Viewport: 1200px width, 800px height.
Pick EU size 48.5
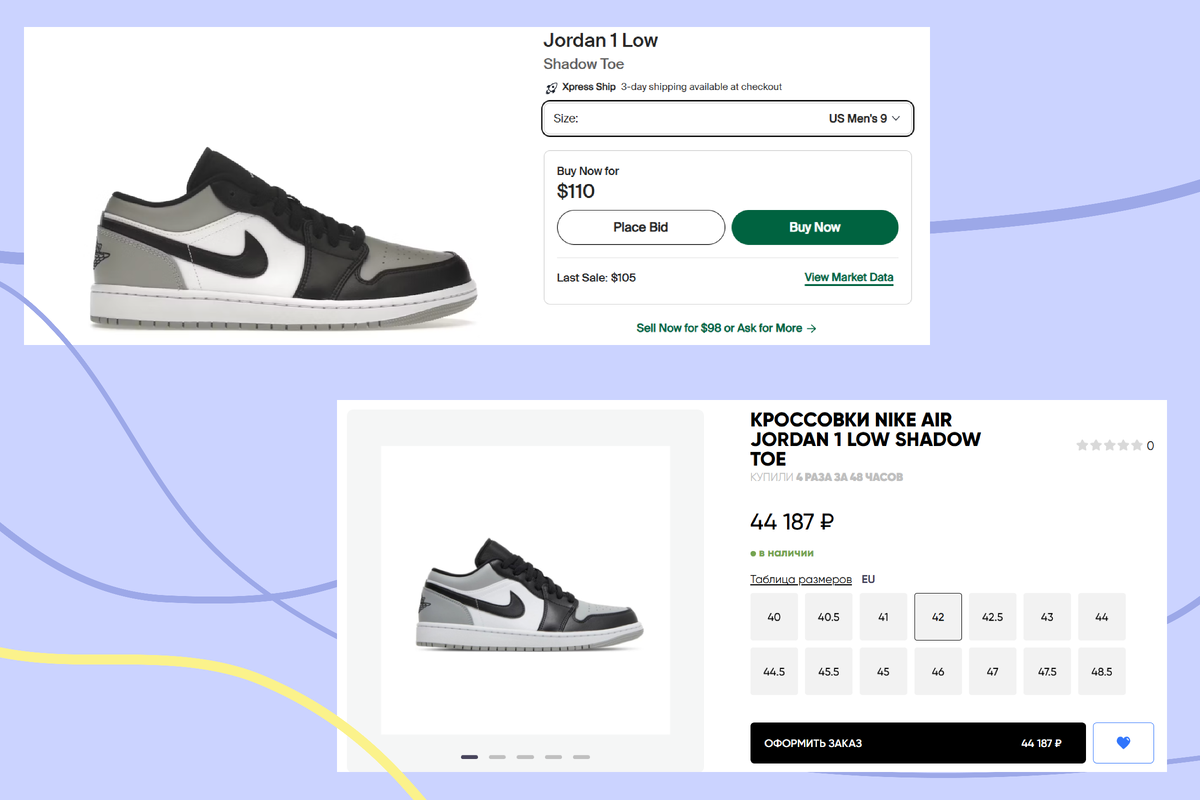pos(1102,671)
